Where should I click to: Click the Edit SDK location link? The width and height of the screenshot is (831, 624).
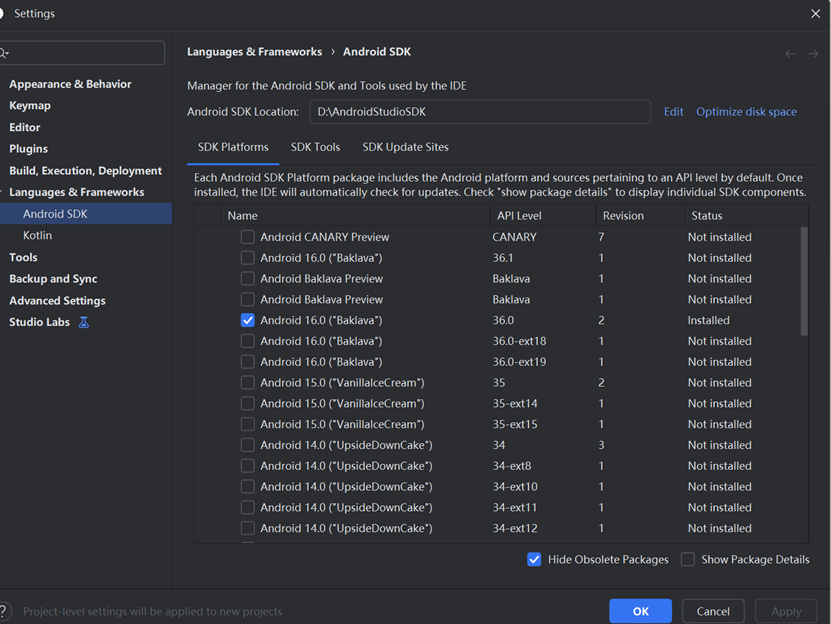pyautogui.click(x=673, y=112)
